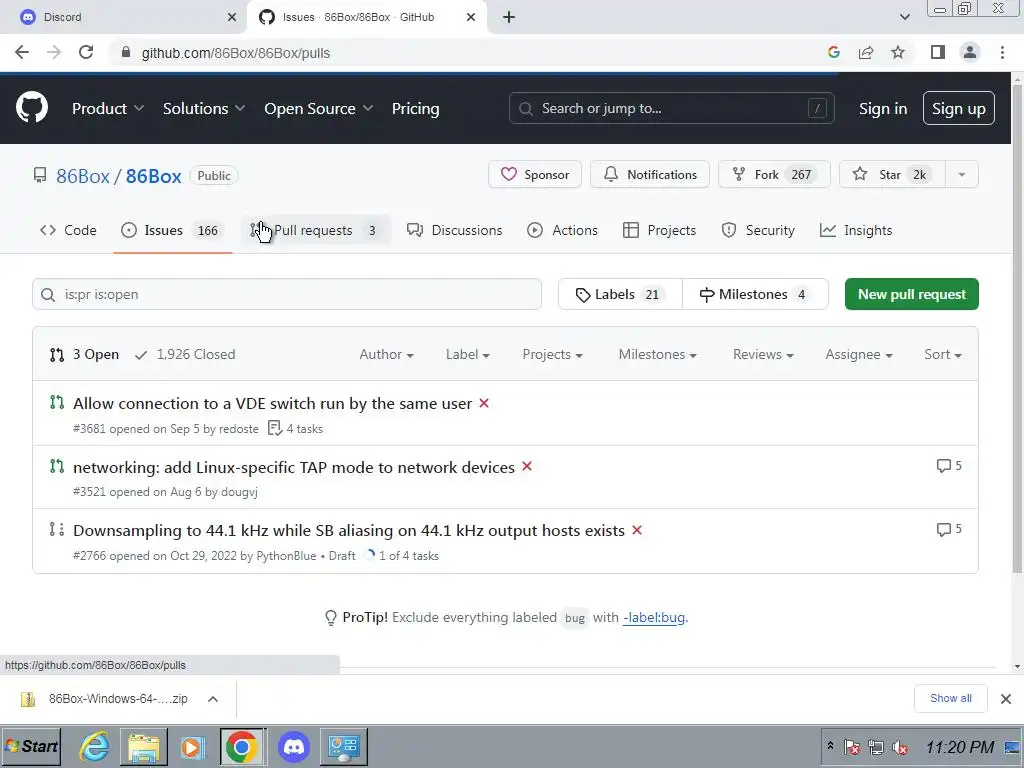Open the Projects tab

pyautogui.click(x=660, y=230)
